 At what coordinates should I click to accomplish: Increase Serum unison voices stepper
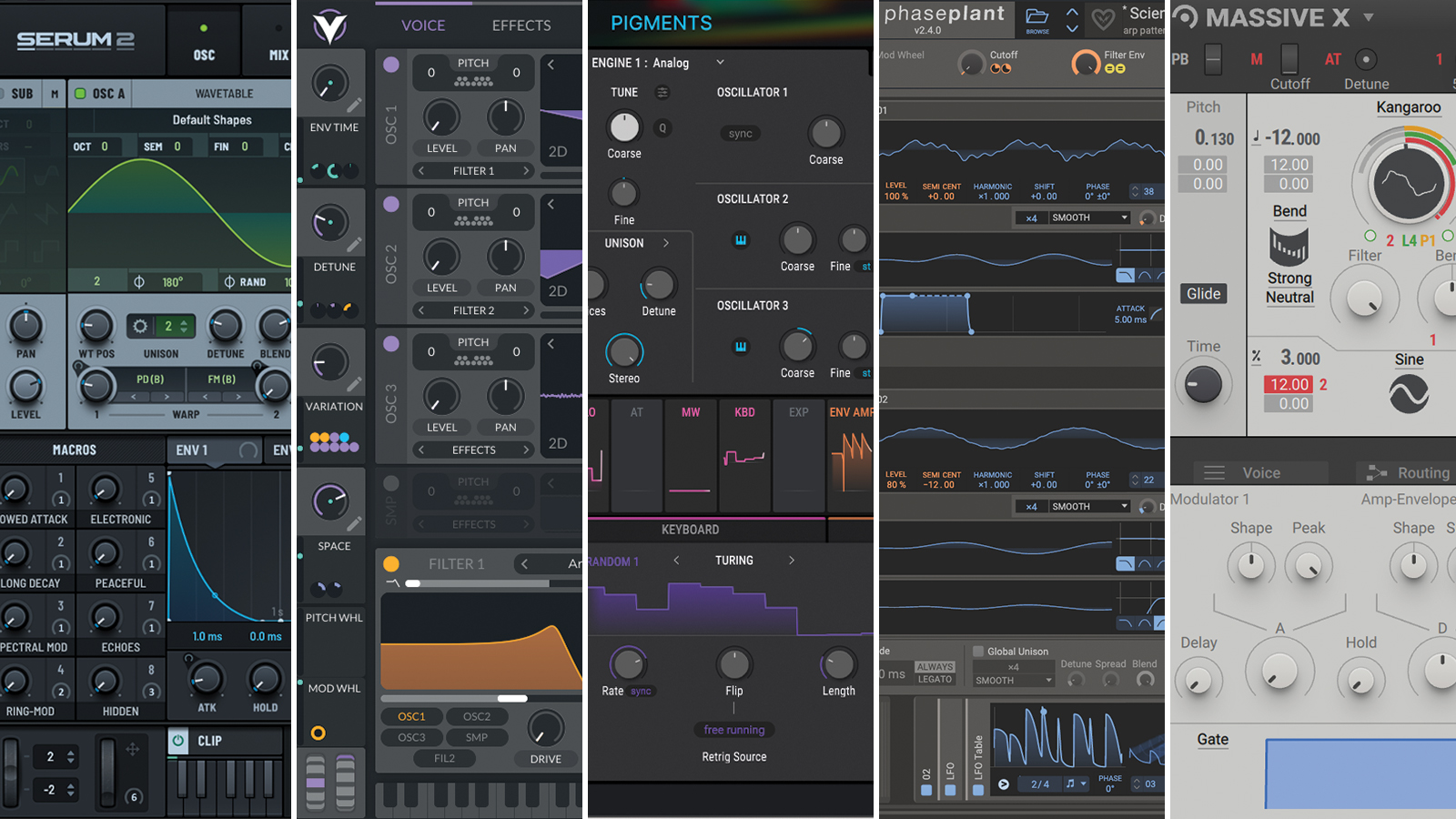(185, 322)
